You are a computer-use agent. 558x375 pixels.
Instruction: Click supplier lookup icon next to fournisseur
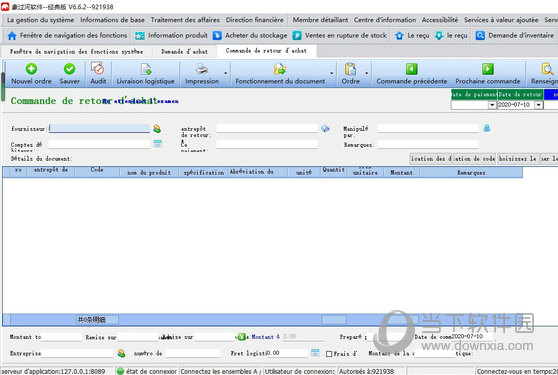coord(157,128)
